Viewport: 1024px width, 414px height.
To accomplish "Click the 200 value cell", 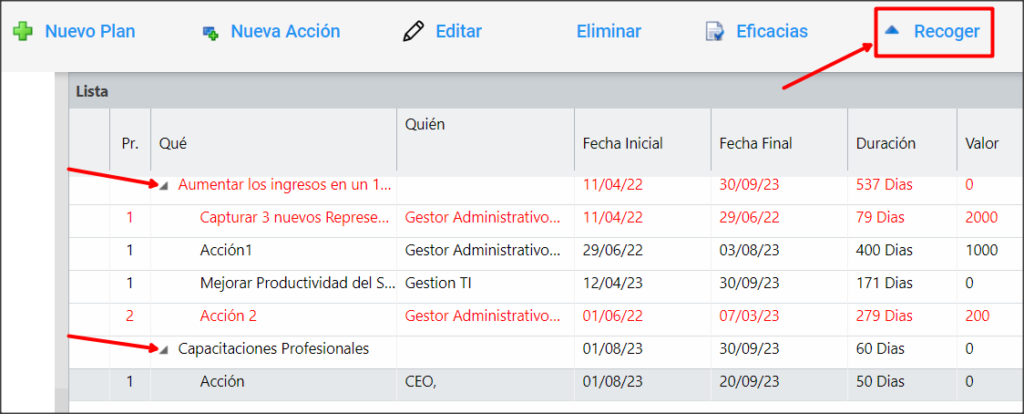I will pyautogui.click(x=978, y=316).
